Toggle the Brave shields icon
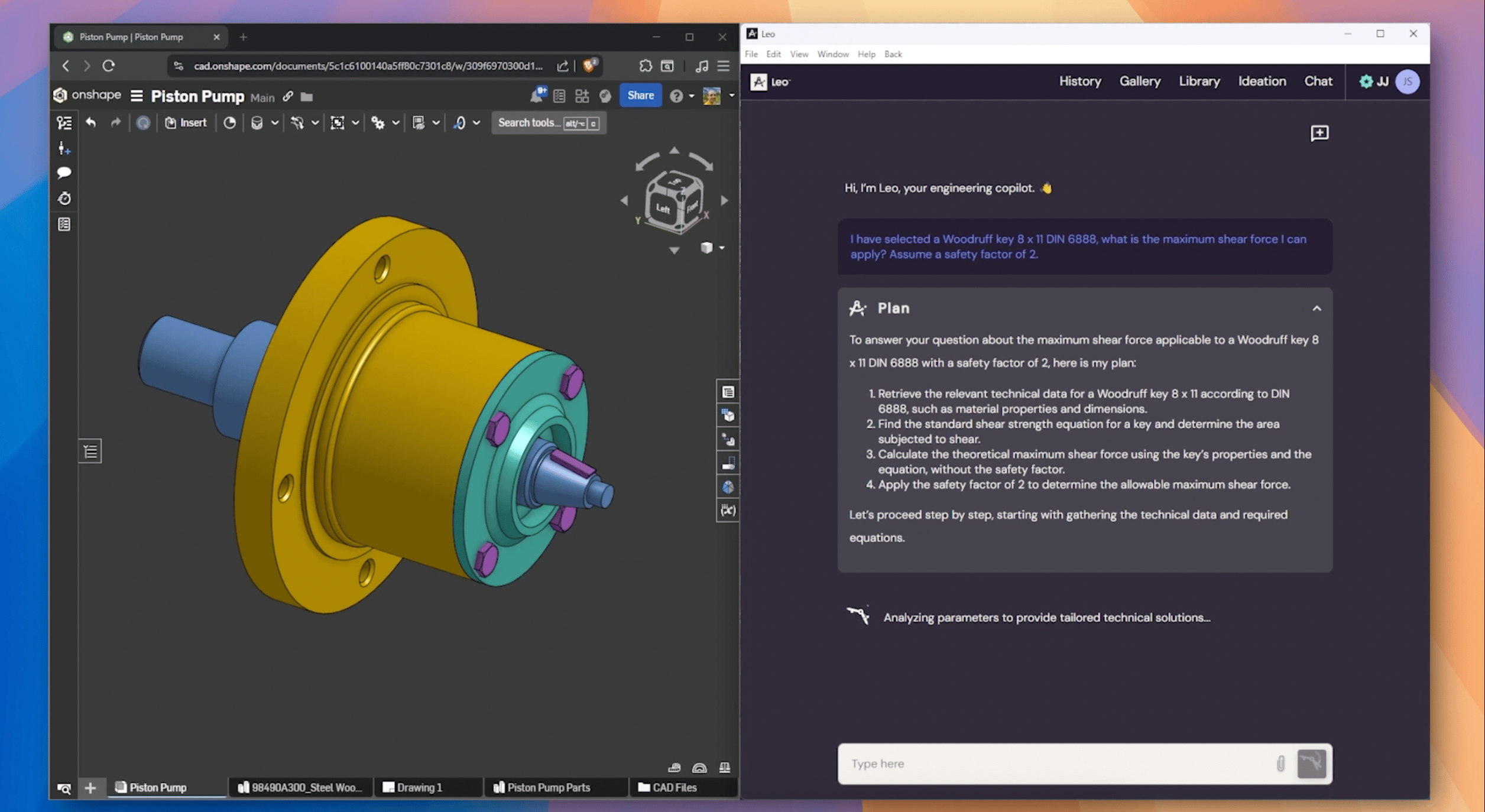The width and height of the screenshot is (1485, 812). click(x=589, y=66)
